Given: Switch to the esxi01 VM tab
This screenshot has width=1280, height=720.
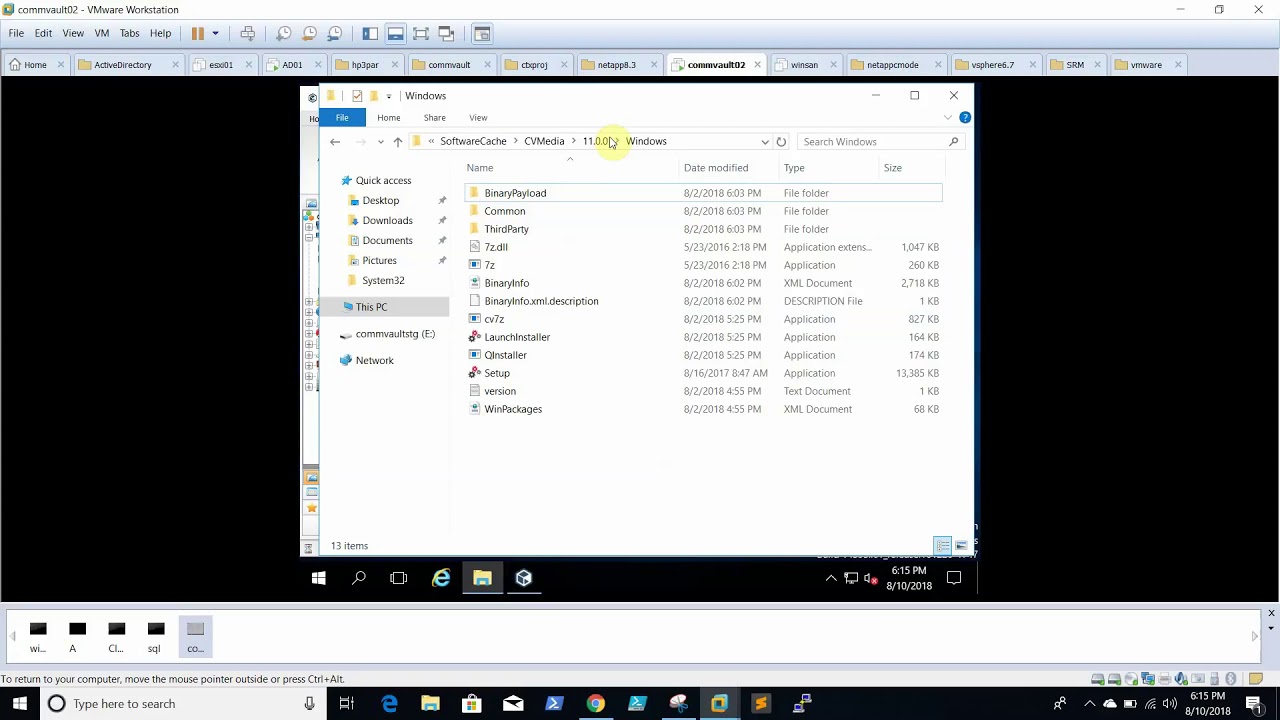Looking at the screenshot, I should click(221, 65).
